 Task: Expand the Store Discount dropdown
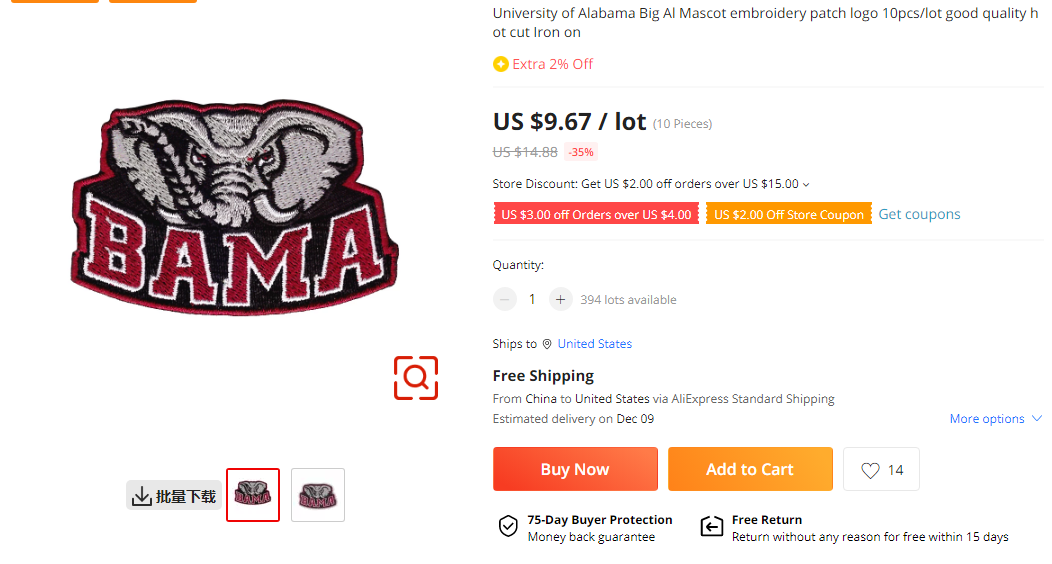tap(806, 184)
